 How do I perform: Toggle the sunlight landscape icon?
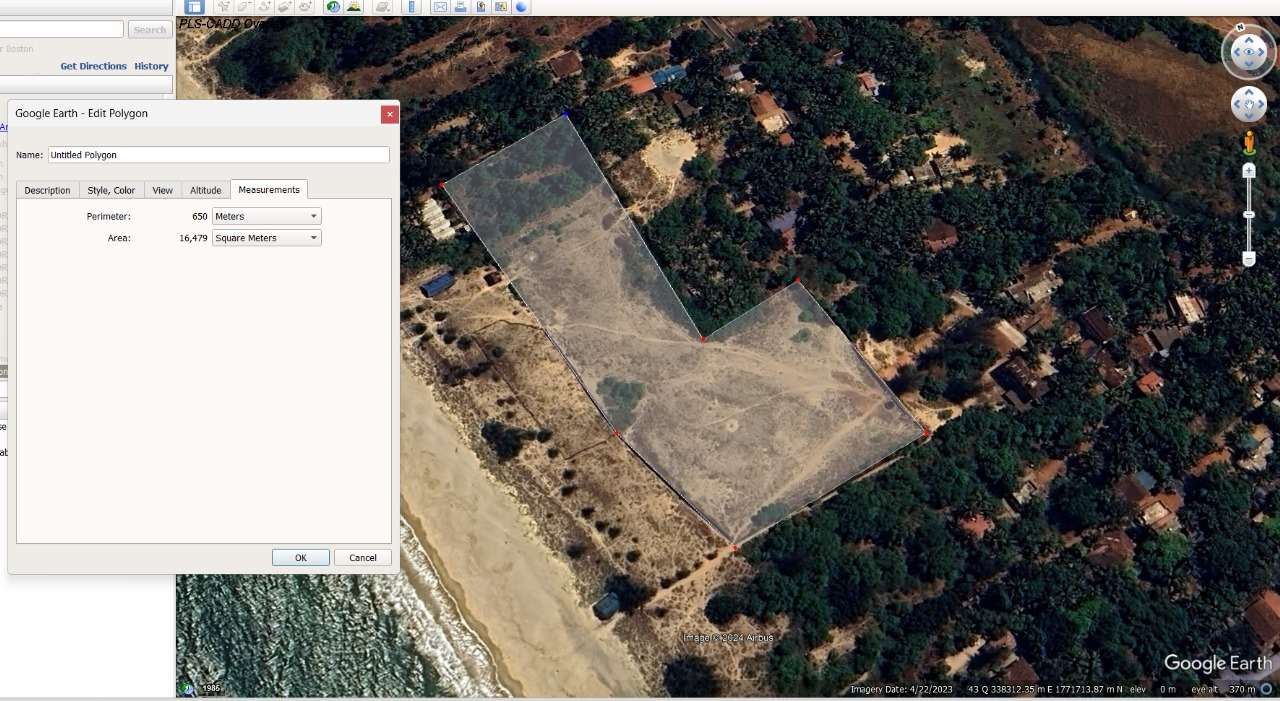354,6
